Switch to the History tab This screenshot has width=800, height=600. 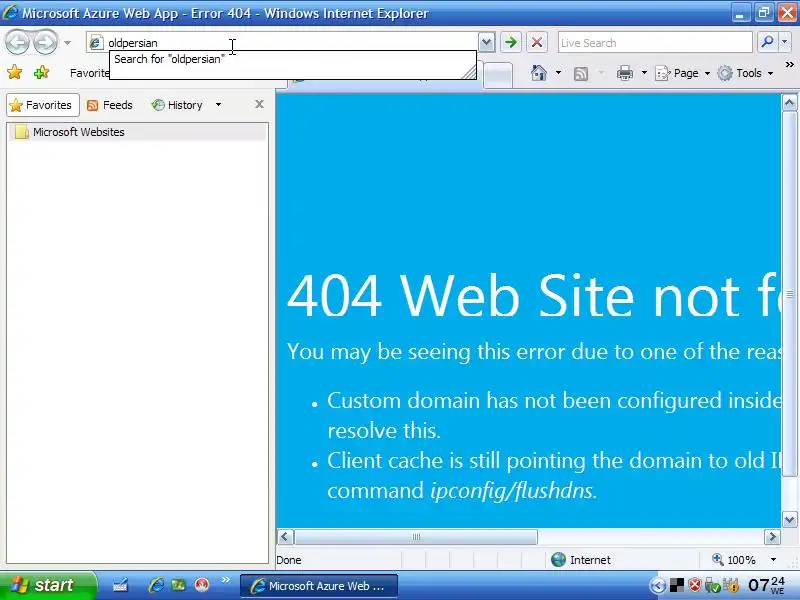[x=177, y=105]
